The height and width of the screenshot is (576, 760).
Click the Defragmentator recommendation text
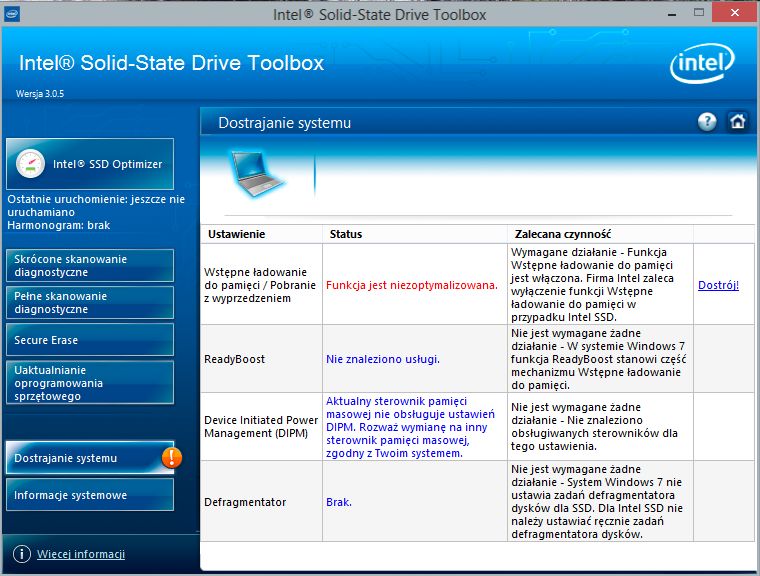coord(597,502)
